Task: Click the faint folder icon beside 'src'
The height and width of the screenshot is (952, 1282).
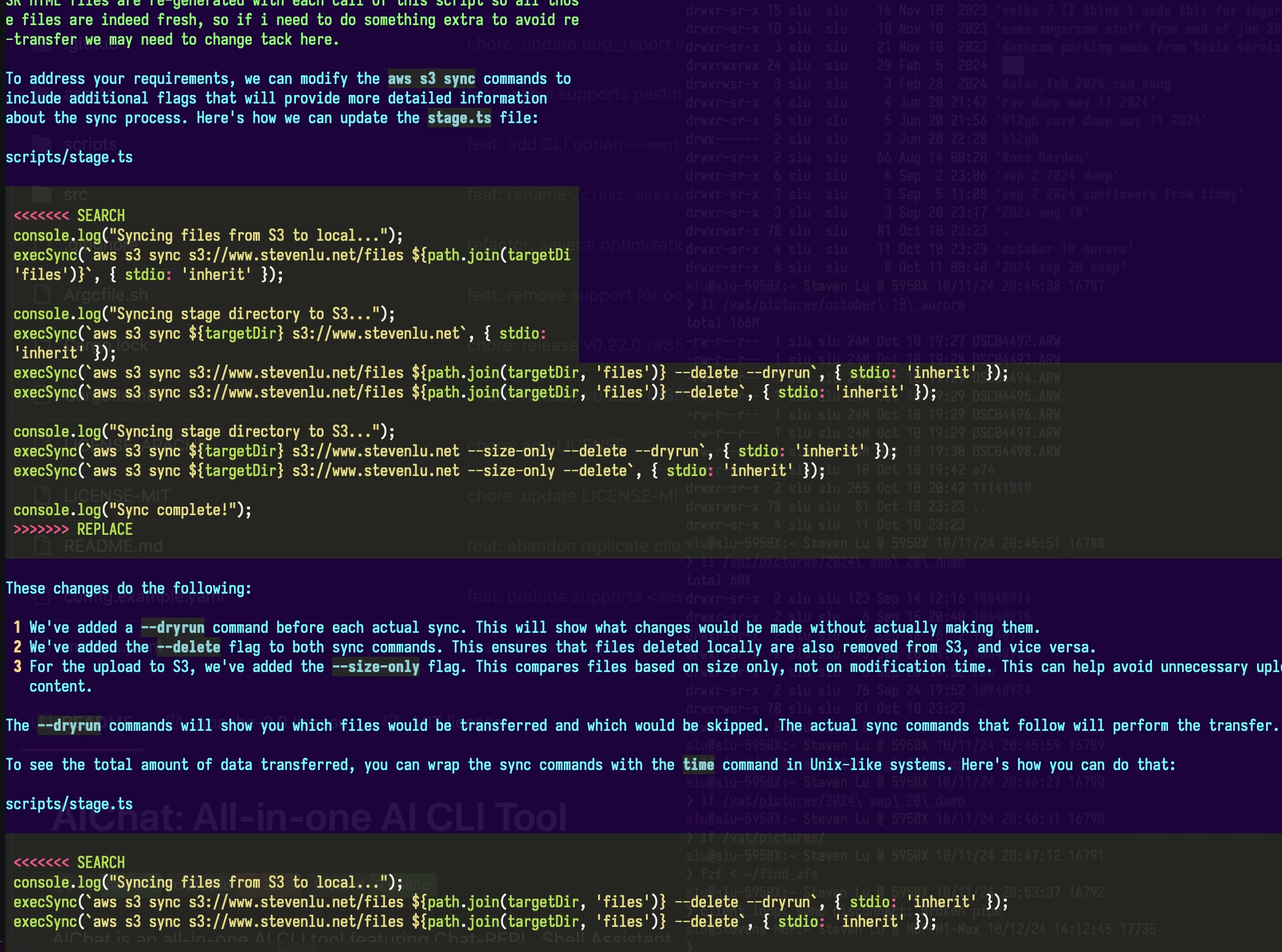Action: [42, 194]
